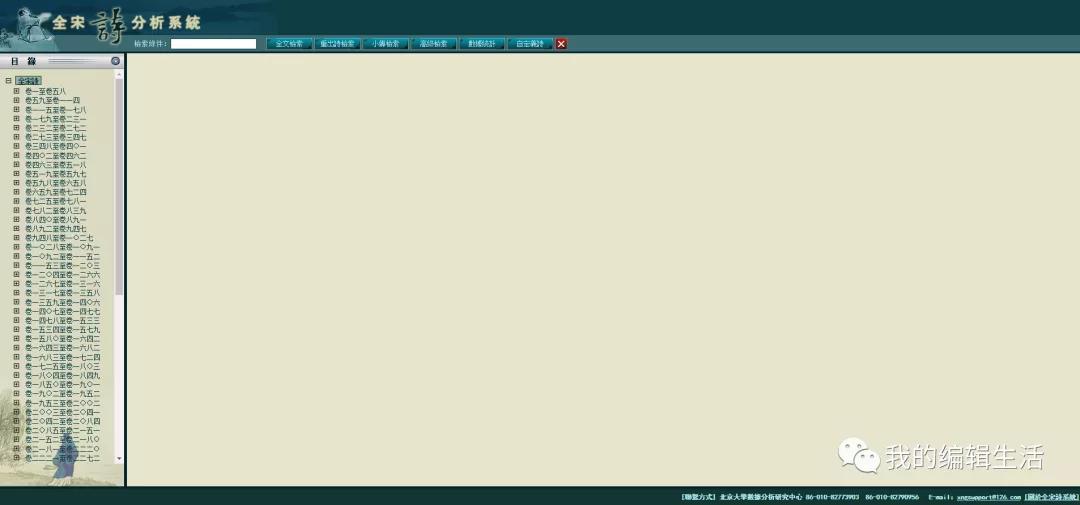The image size is (1080, 505).
Task: Select tree row 卷一五八〇至卷一六四二
Action: coord(63,339)
